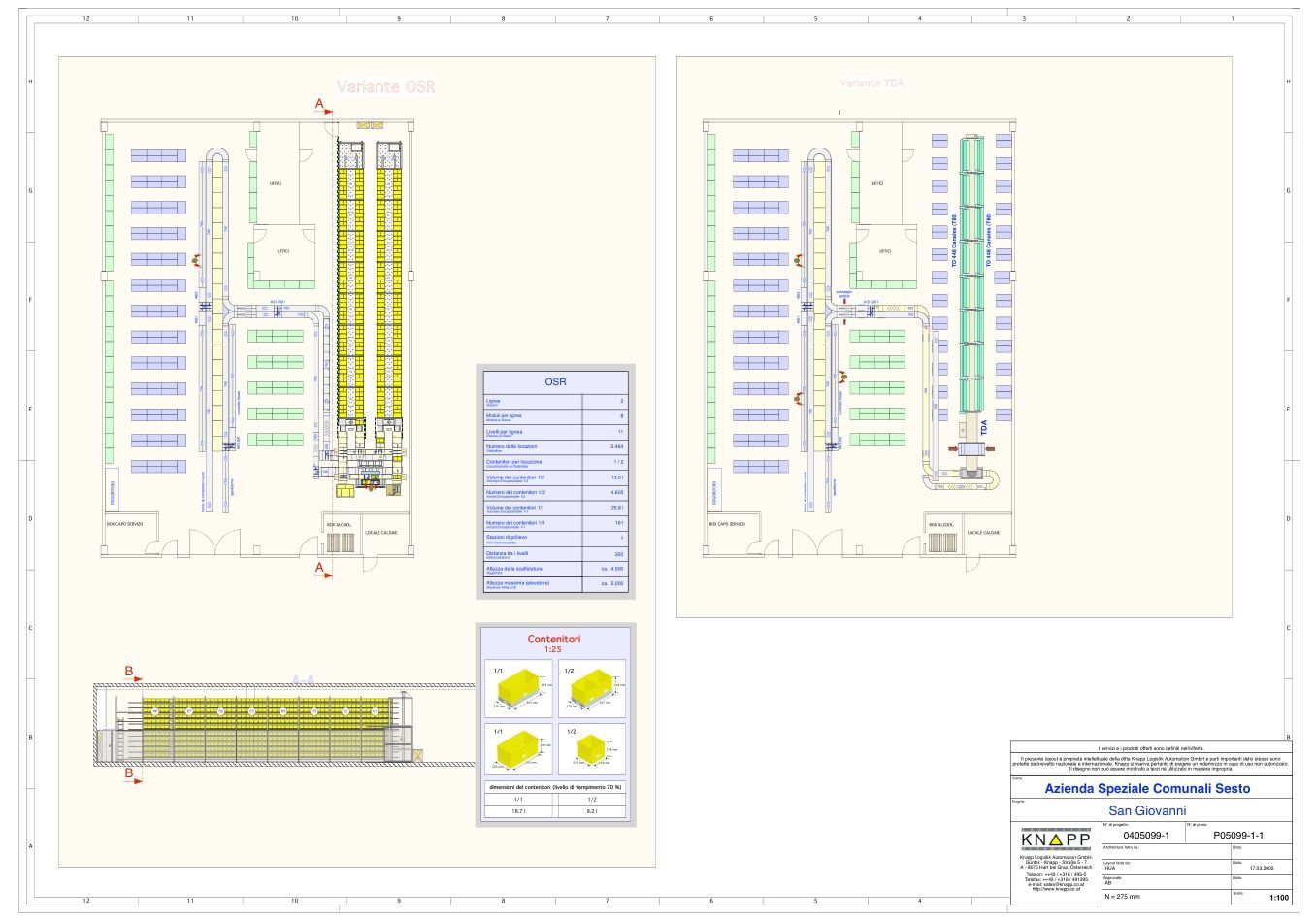The image size is (1316, 921).
Task: Click the value '4.605' in the OSR table
Action: pyautogui.click(x=616, y=492)
